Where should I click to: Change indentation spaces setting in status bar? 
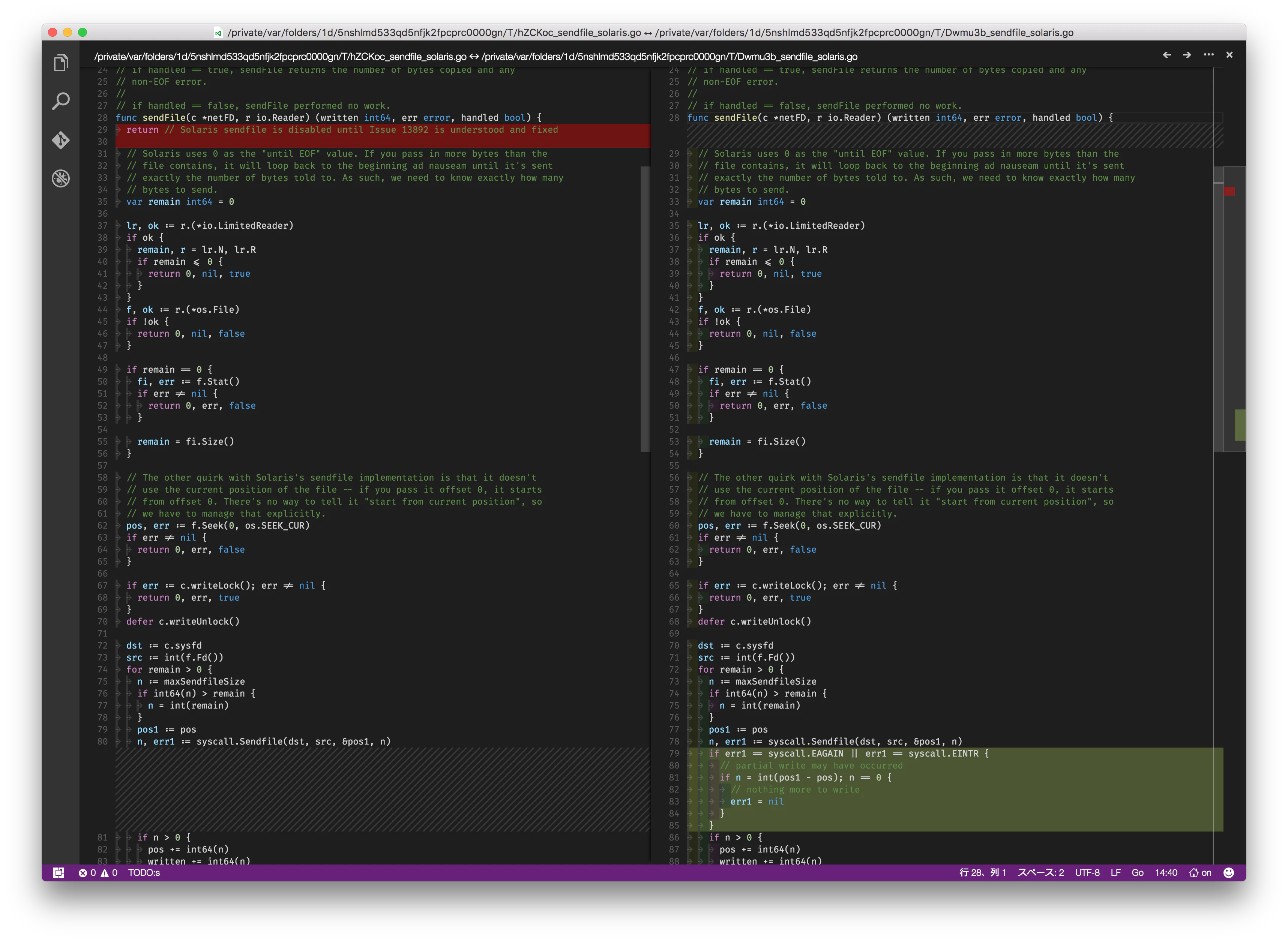pyautogui.click(x=1041, y=873)
